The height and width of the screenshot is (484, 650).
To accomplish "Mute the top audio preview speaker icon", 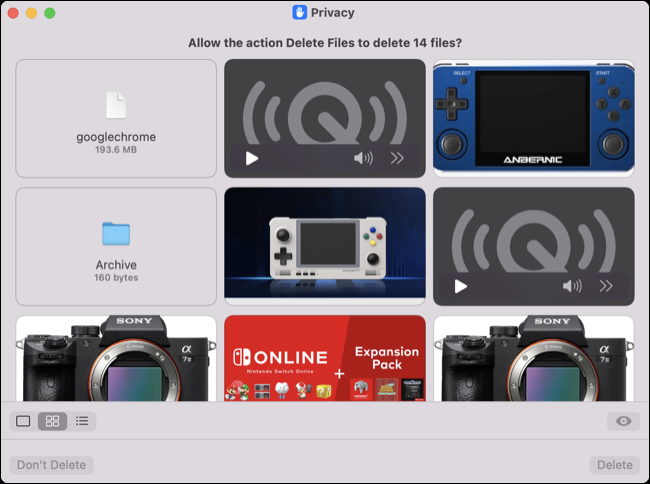I will coord(363,158).
